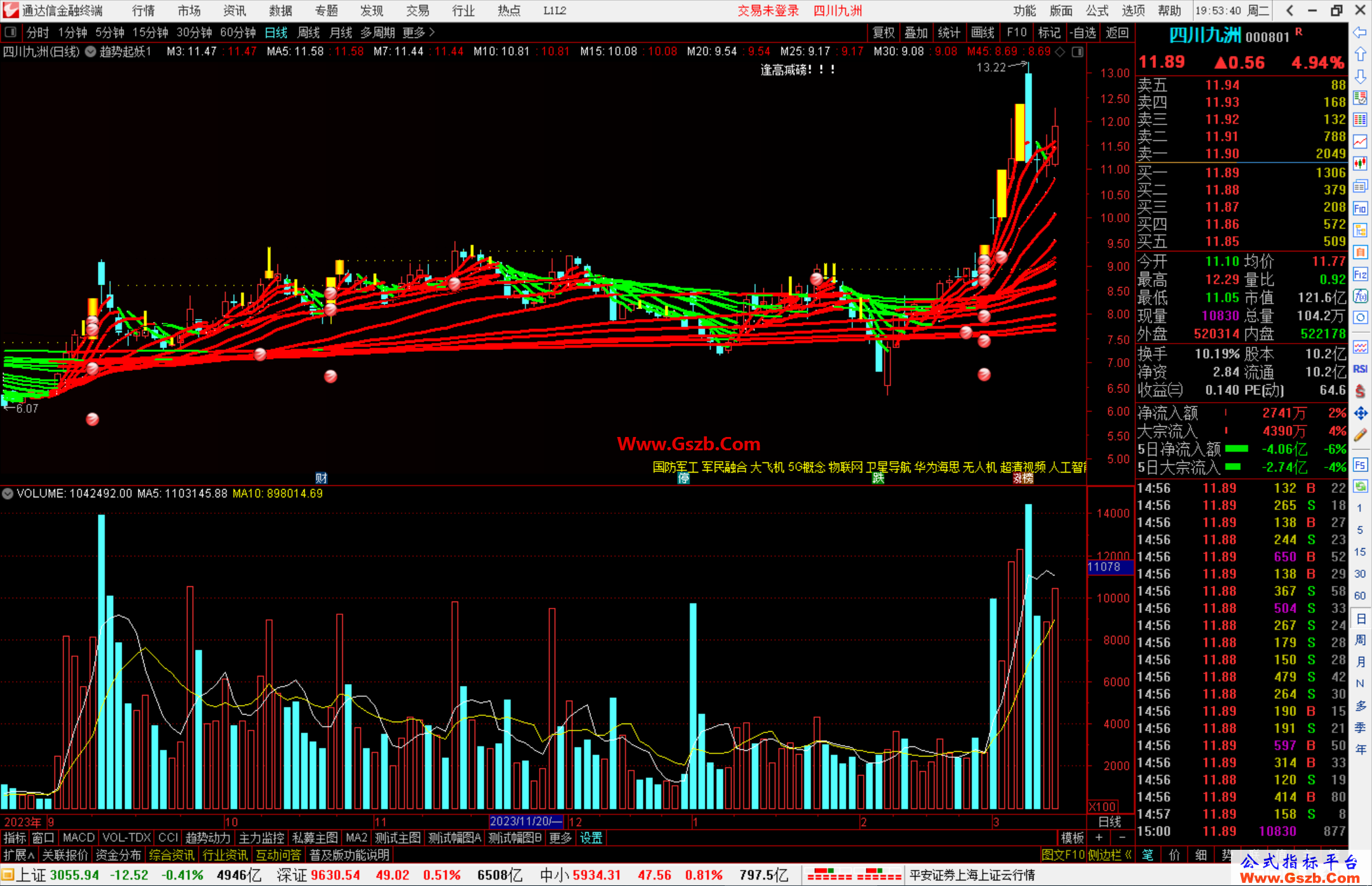This screenshot has height=886, width=1372.
Task: Click the F10 sidebar icon
Action: [x=1360, y=208]
